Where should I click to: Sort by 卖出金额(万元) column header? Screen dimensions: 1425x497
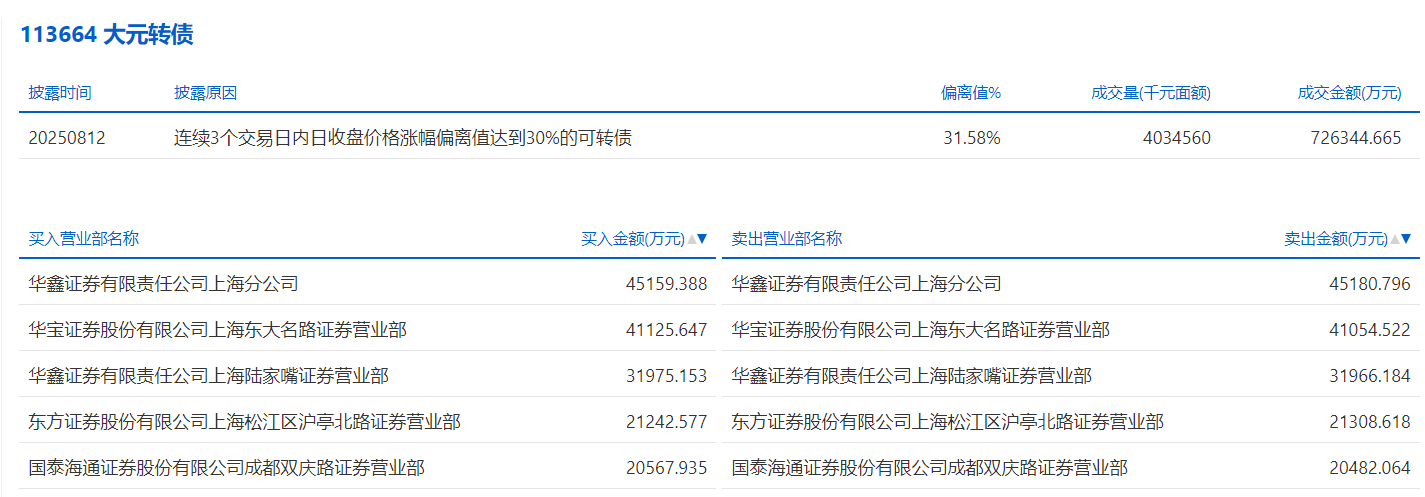pyautogui.click(x=1336, y=239)
